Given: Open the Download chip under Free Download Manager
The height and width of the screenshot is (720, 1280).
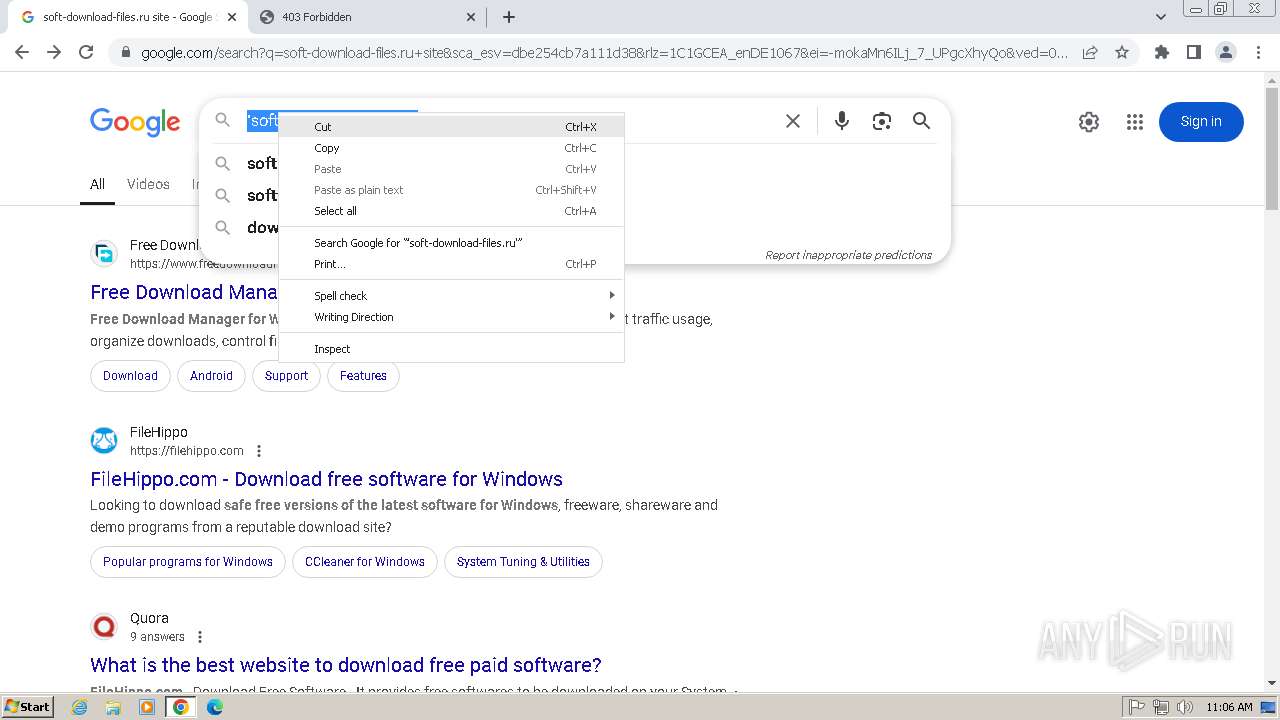Looking at the screenshot, I should [130, 376].
